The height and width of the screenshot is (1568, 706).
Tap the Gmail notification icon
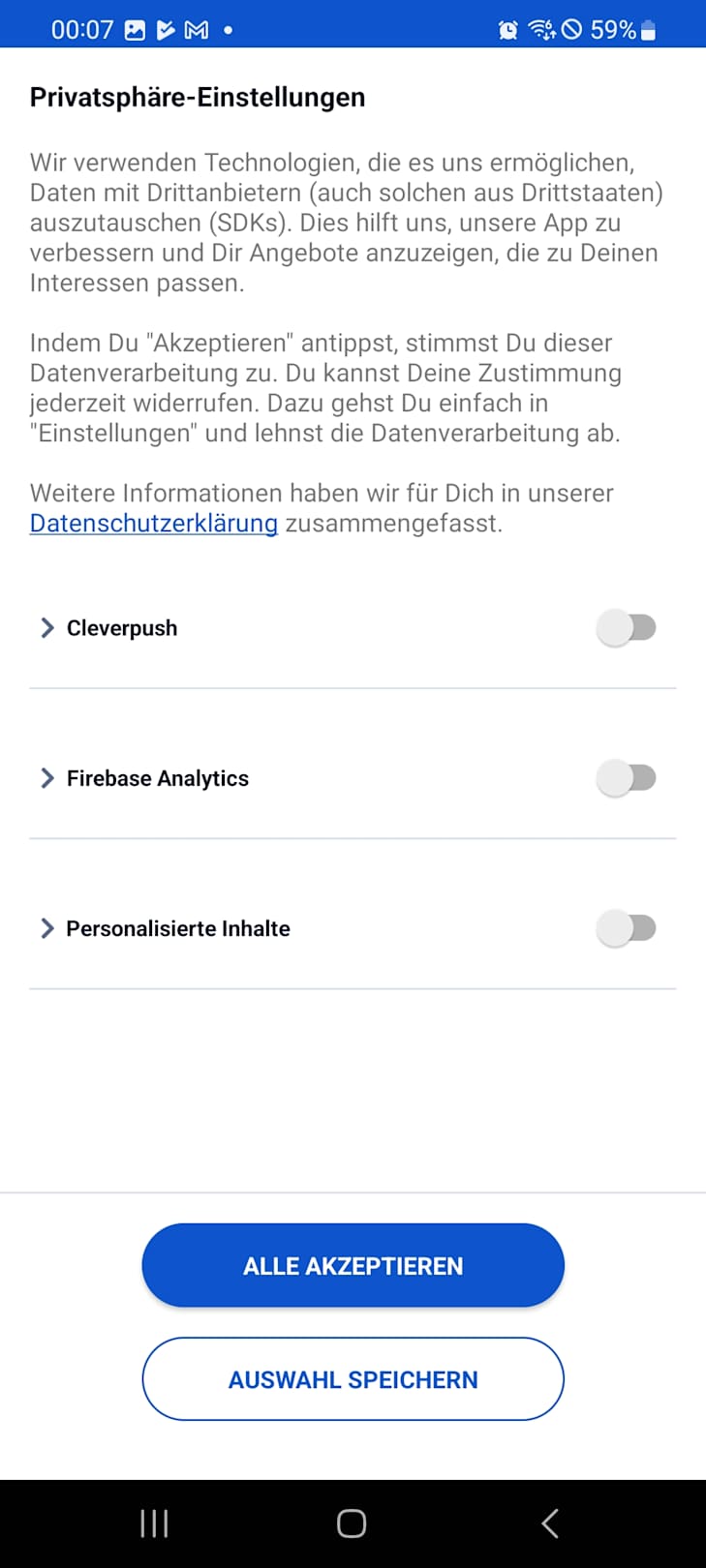(197, 30)
